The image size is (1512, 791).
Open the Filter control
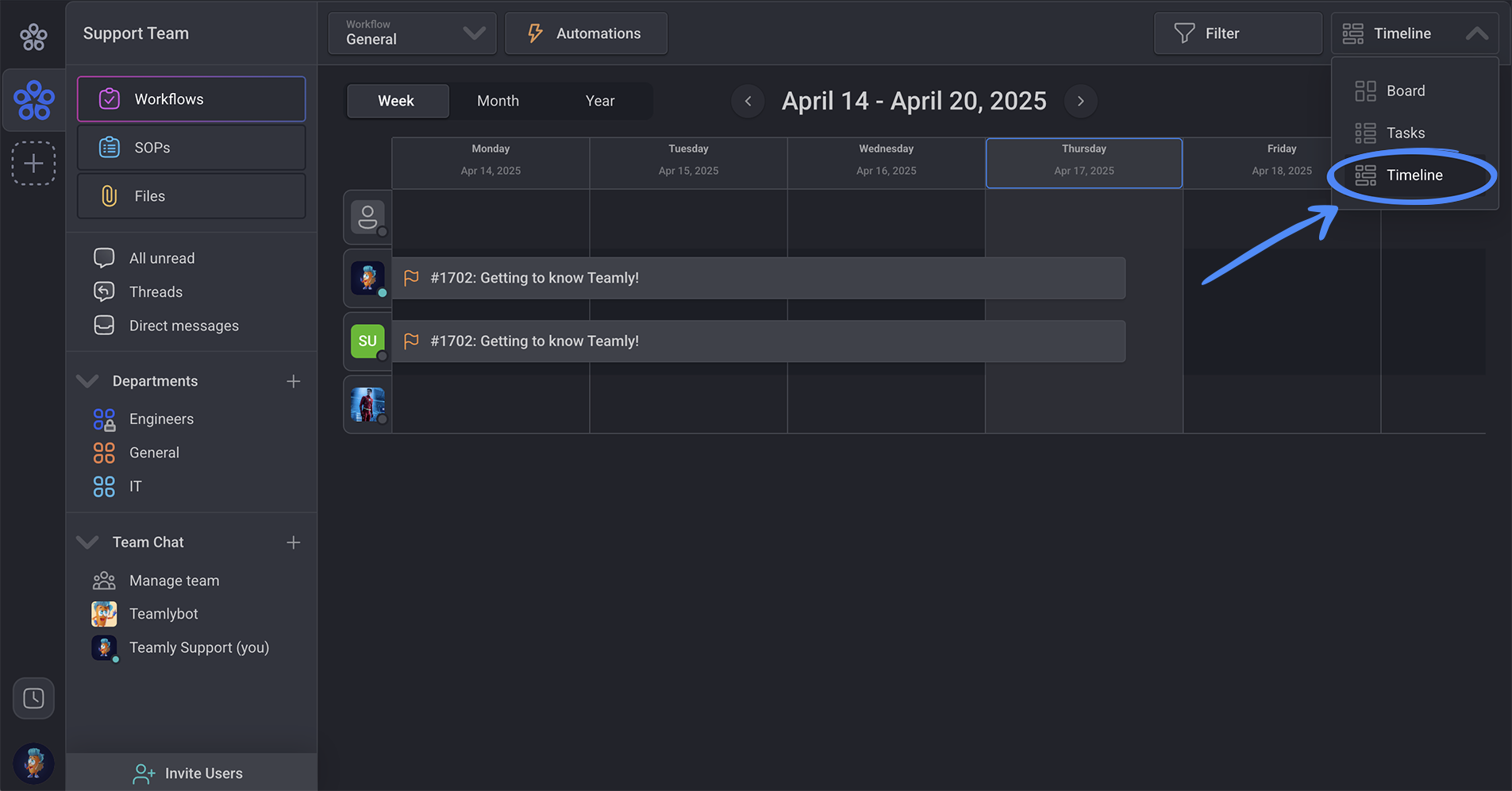point(1237,33)
